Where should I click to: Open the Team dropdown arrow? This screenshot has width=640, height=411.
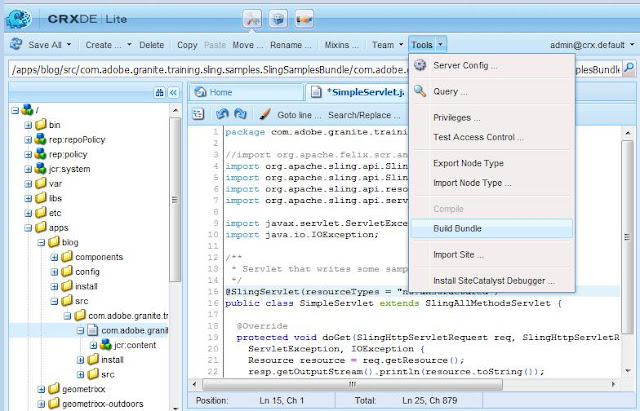[401, 44]
